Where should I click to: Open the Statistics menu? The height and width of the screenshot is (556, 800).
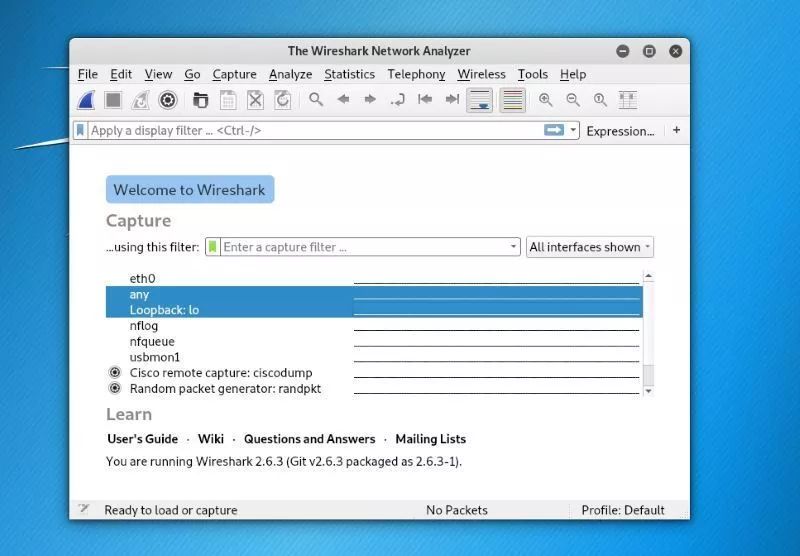(349, 74)
